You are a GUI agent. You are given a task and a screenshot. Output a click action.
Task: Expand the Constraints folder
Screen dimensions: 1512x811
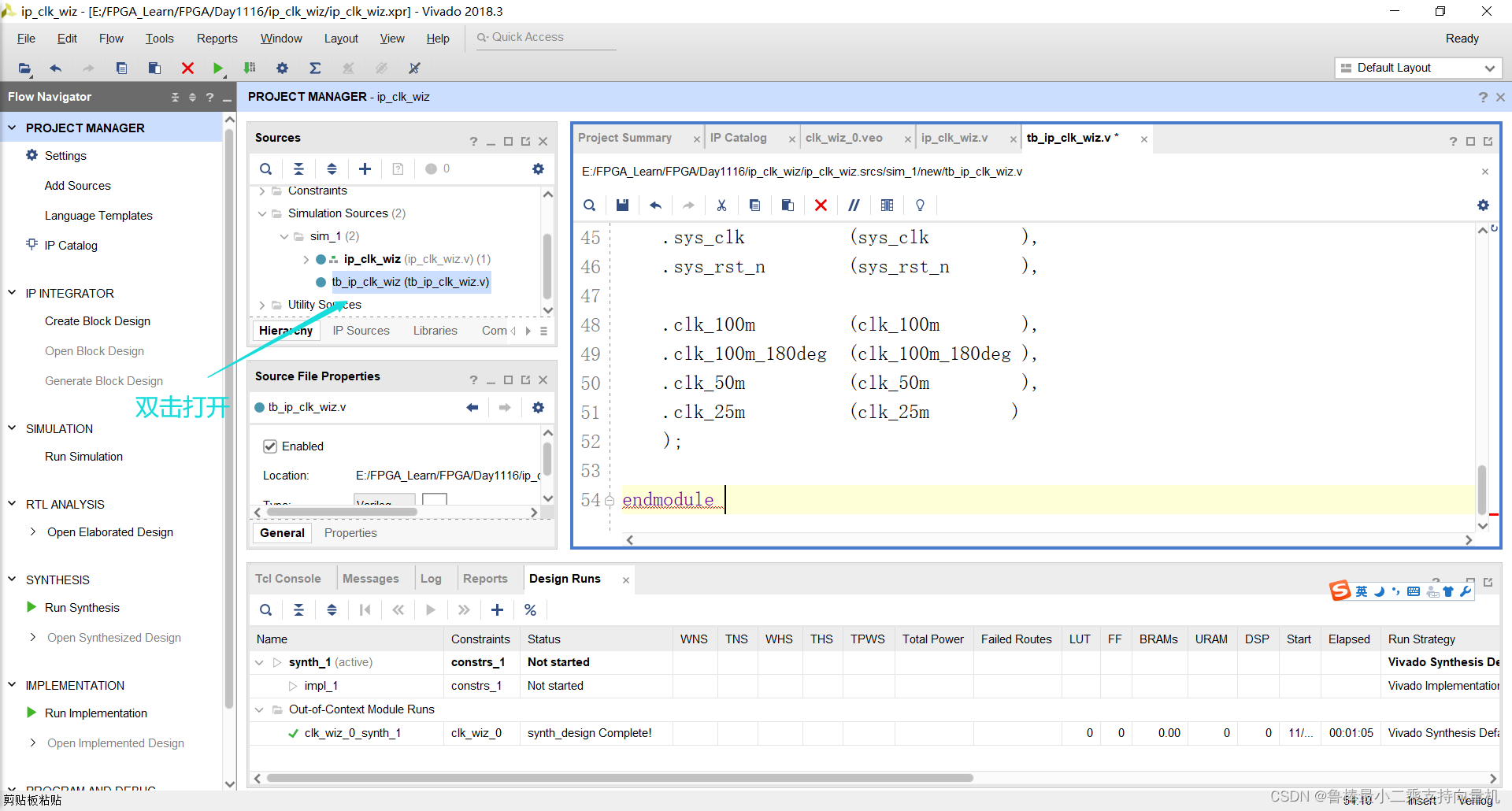coord(262,191)
